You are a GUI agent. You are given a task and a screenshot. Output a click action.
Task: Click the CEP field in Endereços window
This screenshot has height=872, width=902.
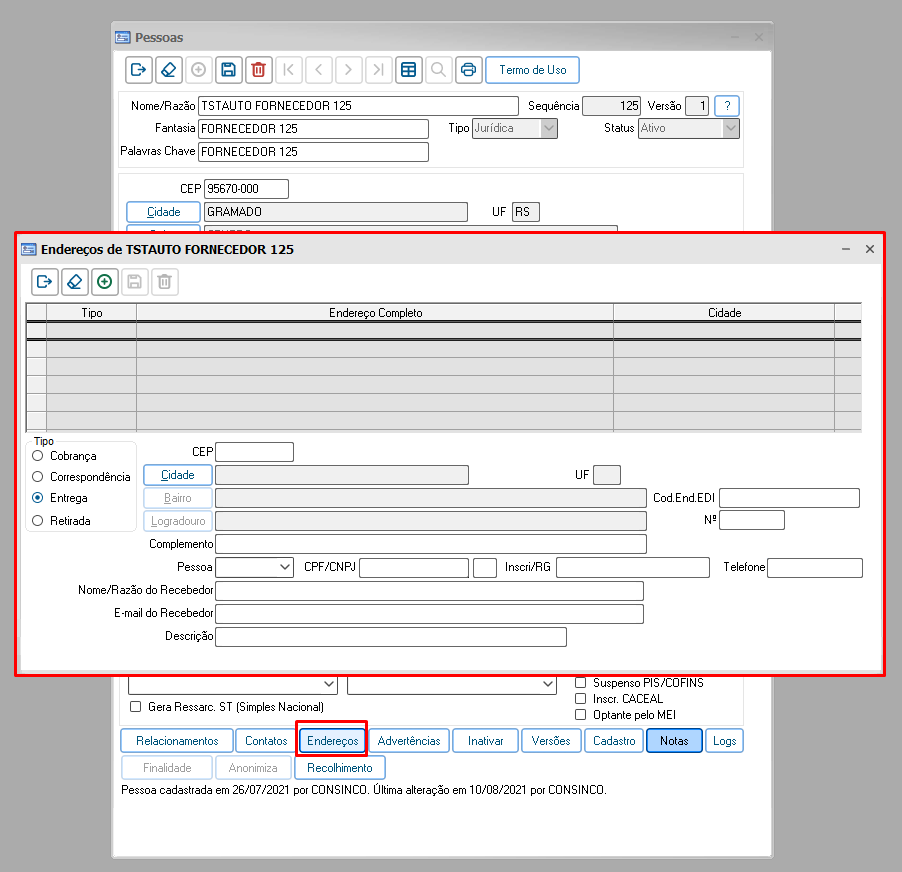point(254,452)
